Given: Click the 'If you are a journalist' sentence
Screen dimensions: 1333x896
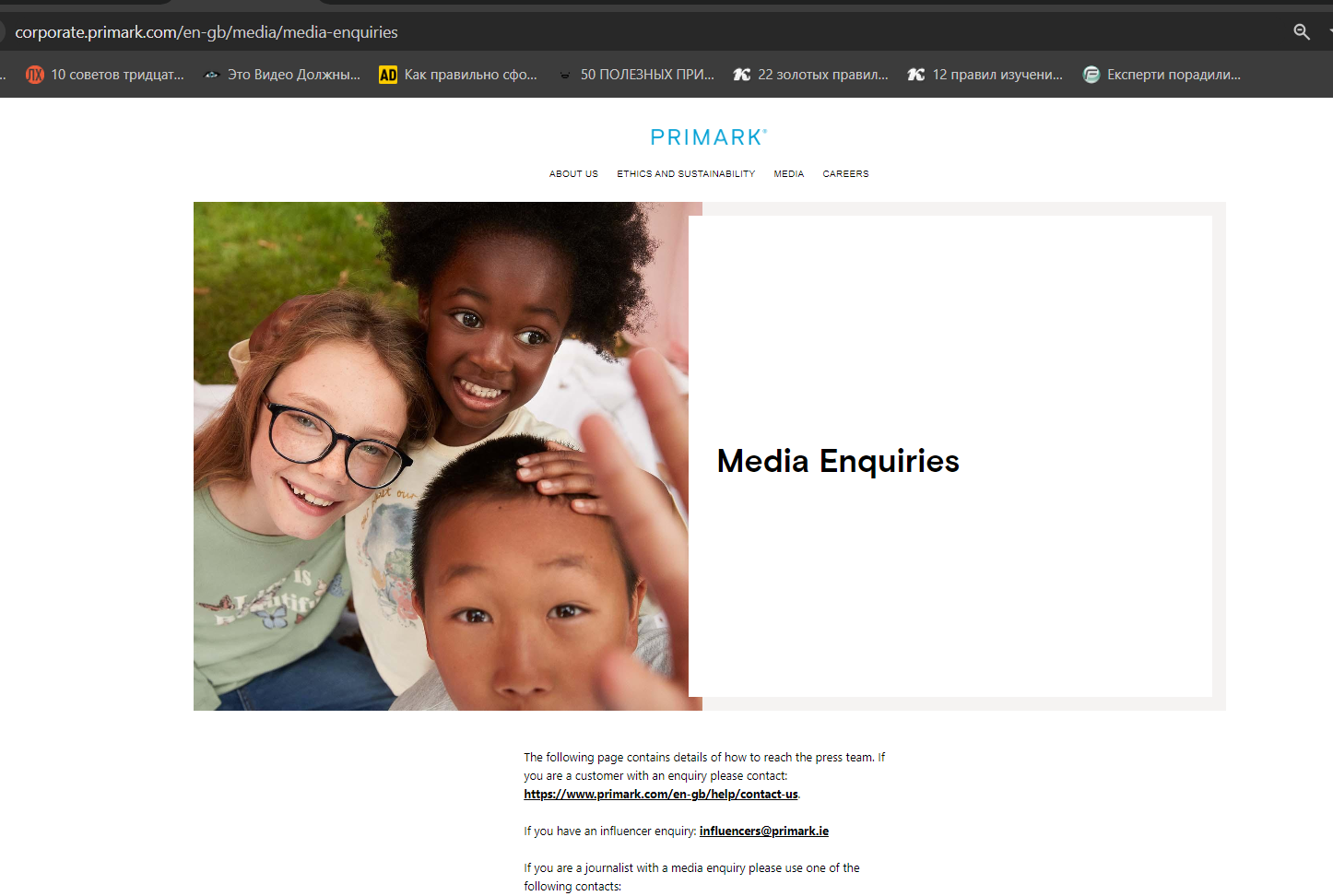Looking at the screenshot, I should (x=691, y=878).
